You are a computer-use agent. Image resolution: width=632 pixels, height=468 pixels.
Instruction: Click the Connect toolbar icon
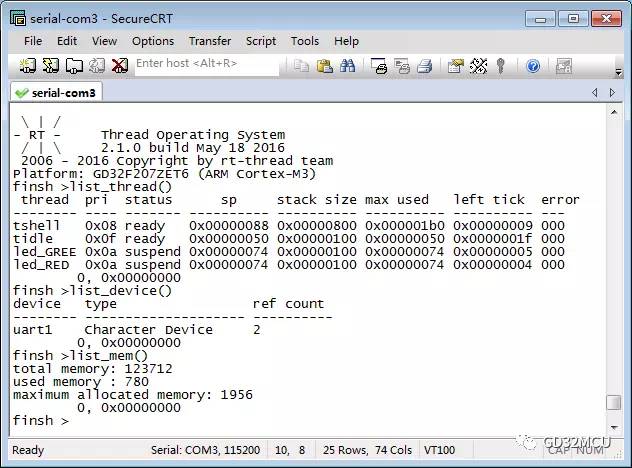[27, 66]
